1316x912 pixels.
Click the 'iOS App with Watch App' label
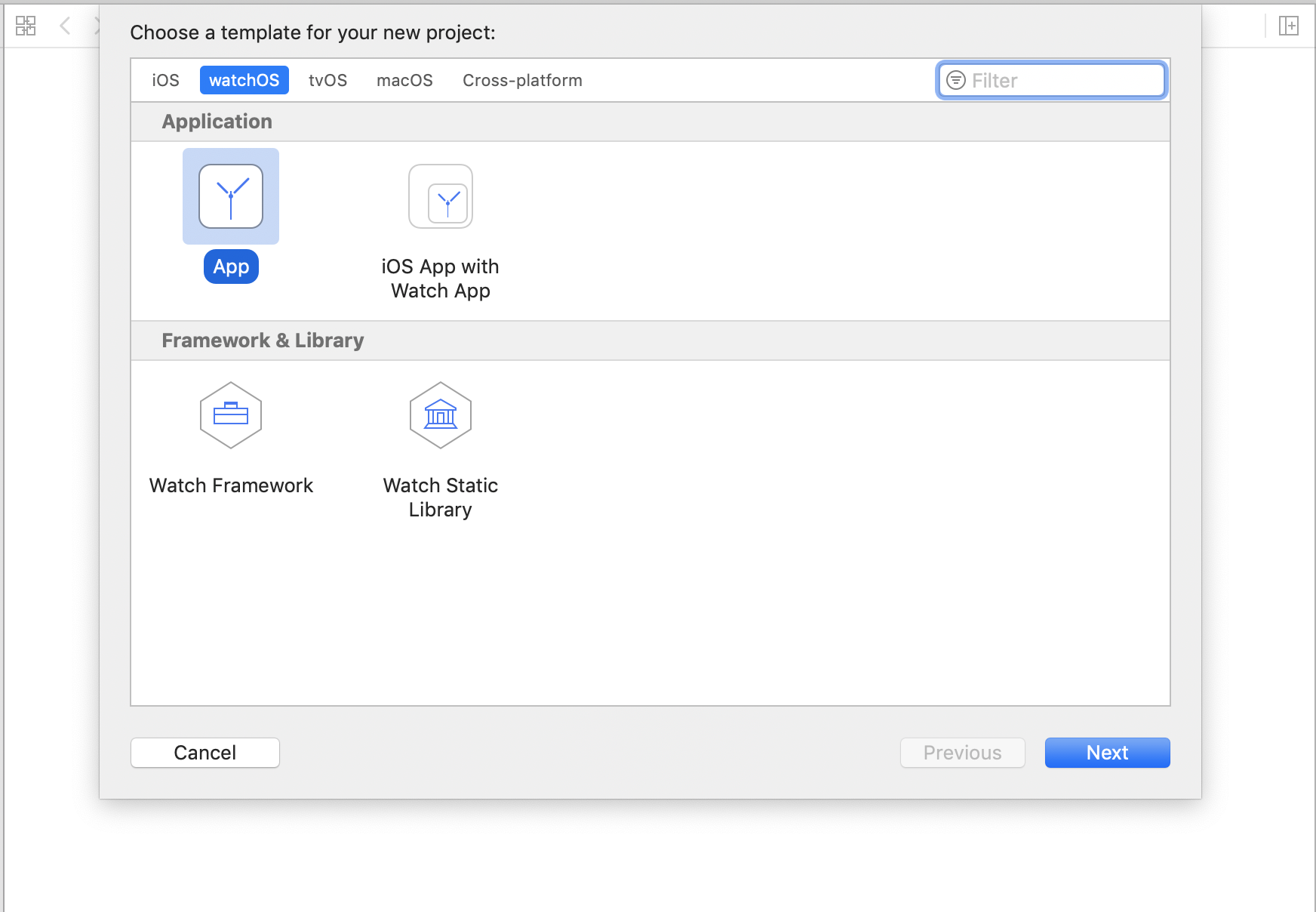point(441,279)
